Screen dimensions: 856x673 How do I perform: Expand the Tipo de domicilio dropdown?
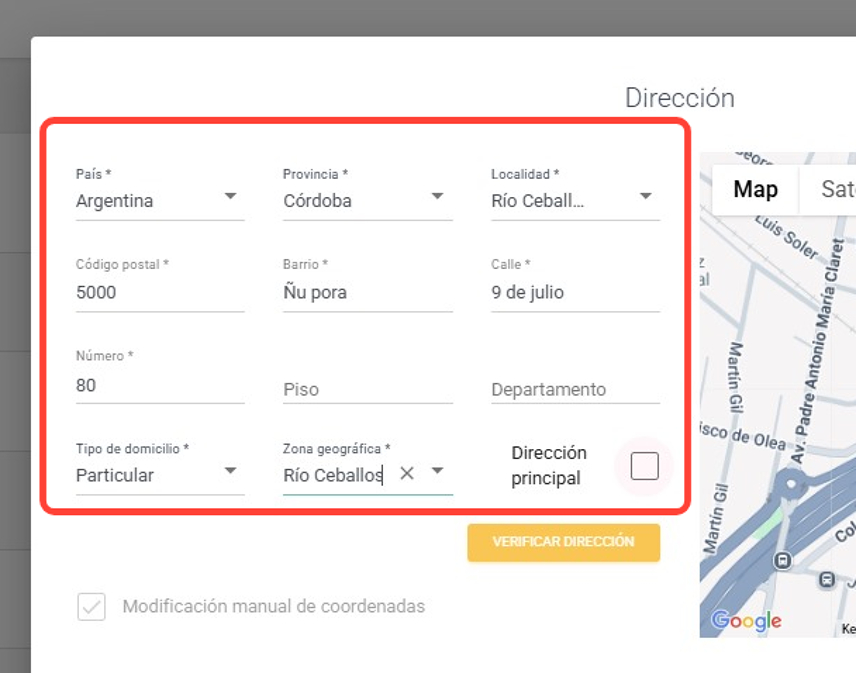click(x=230, y=471)
